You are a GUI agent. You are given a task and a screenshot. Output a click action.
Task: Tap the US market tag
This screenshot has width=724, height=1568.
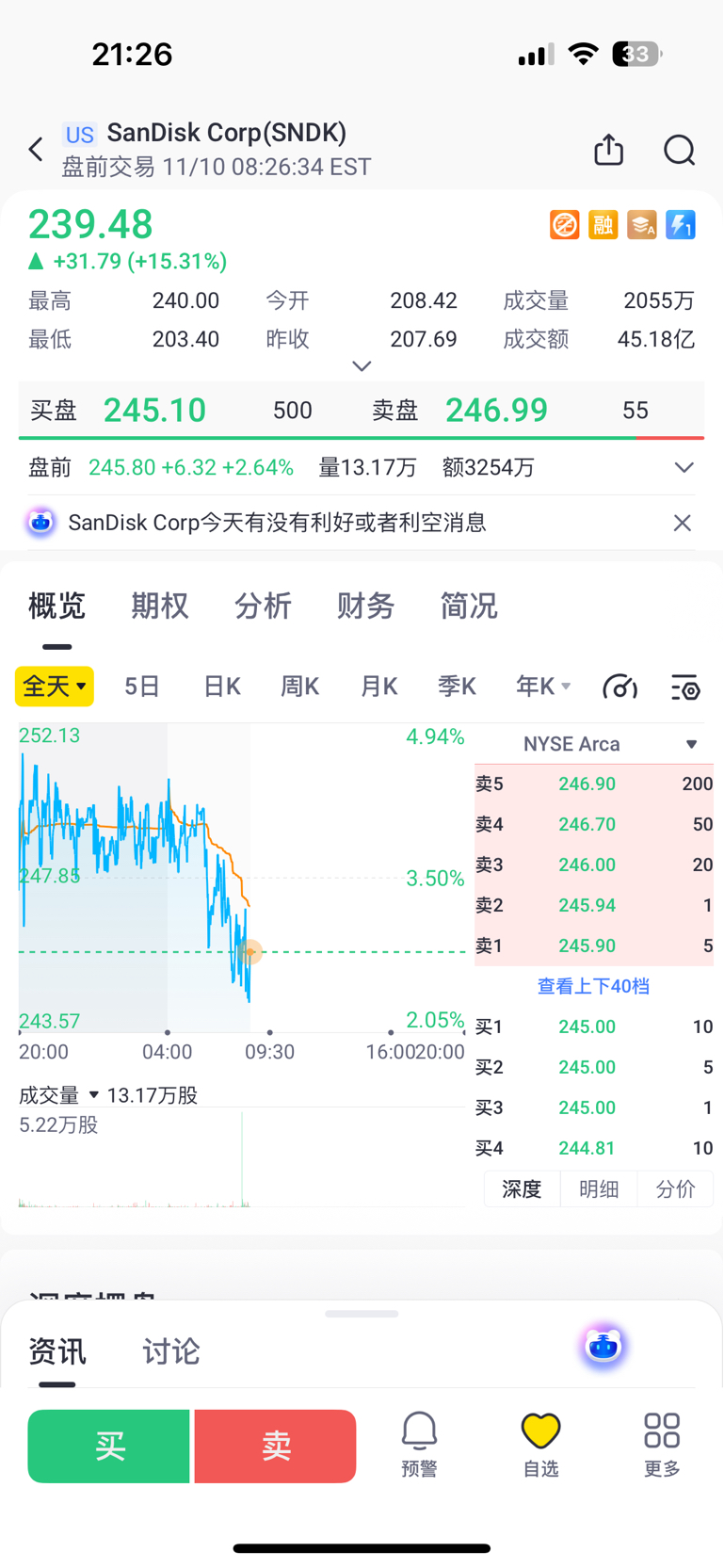[80, 135]
